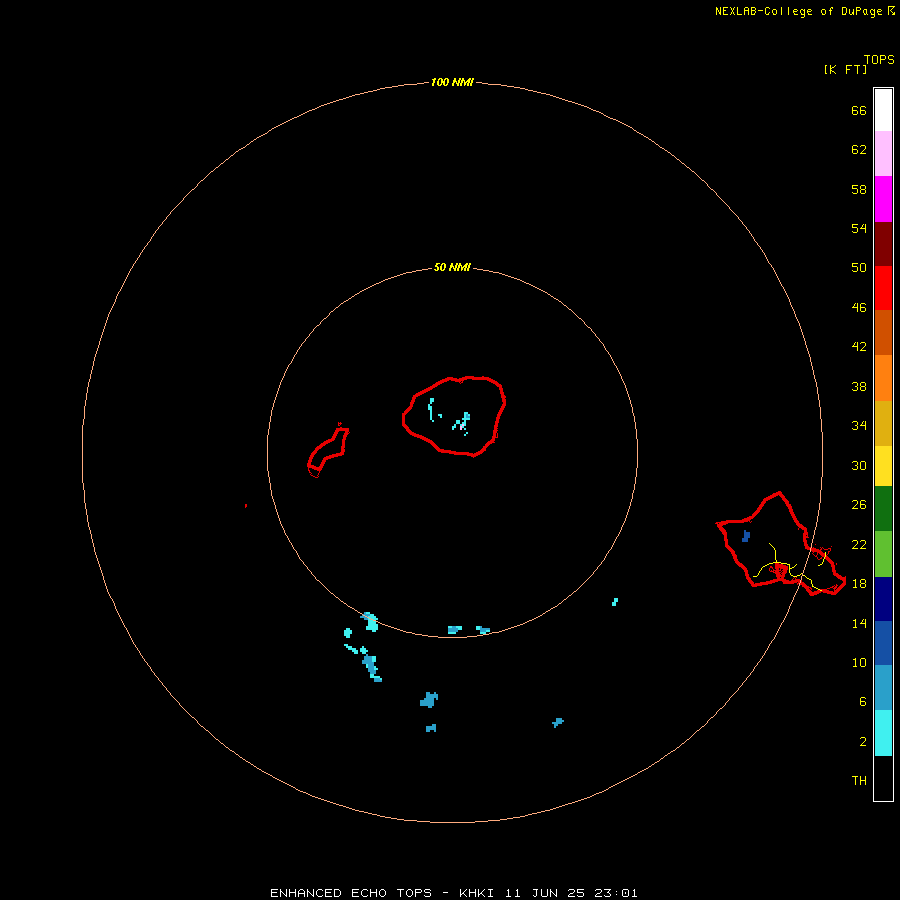
Task: Pick the dark orange legend swatch
Action: (883, 332)
